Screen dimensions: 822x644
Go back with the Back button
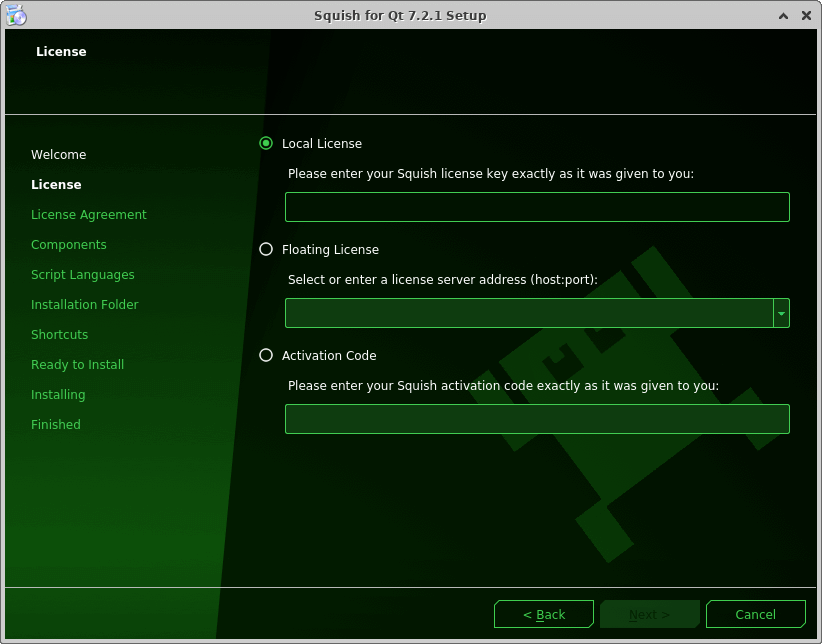(x=544, y=614)
